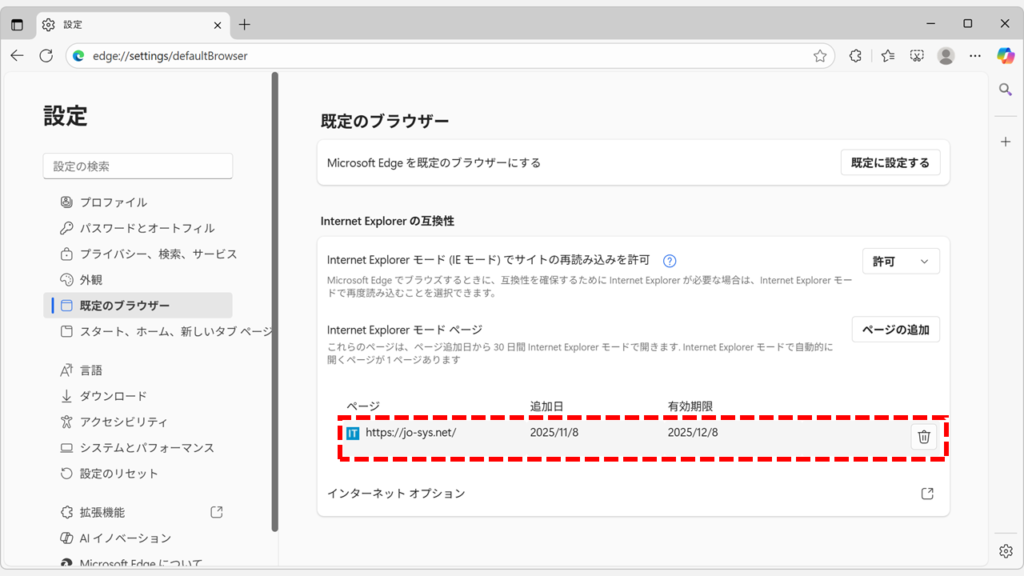Click the 設定の検索 search field
This screenshot has width=1024, height=576.
tap(137, 165)
